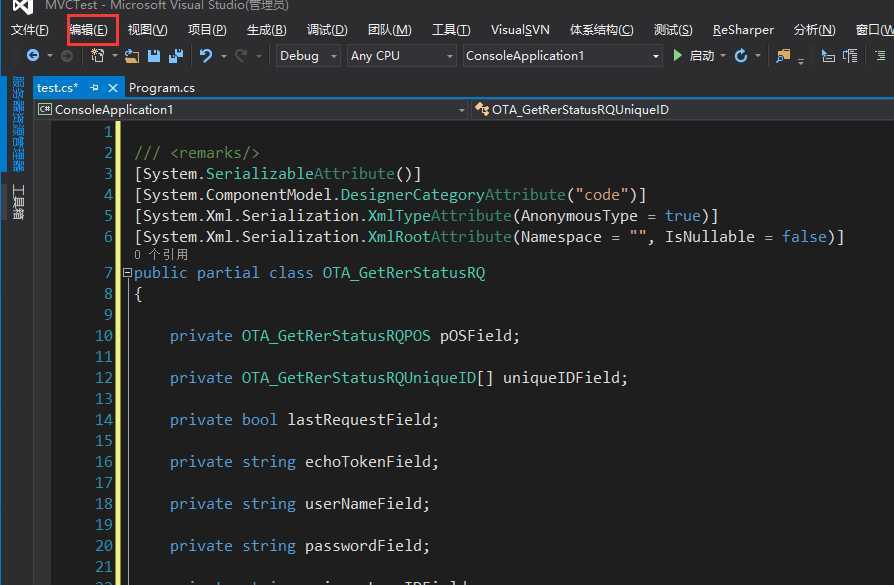The height and width of the screenshot is (585, 894).
Task: Click the Visual Studio logo icon
Action: tap(22, 7)
